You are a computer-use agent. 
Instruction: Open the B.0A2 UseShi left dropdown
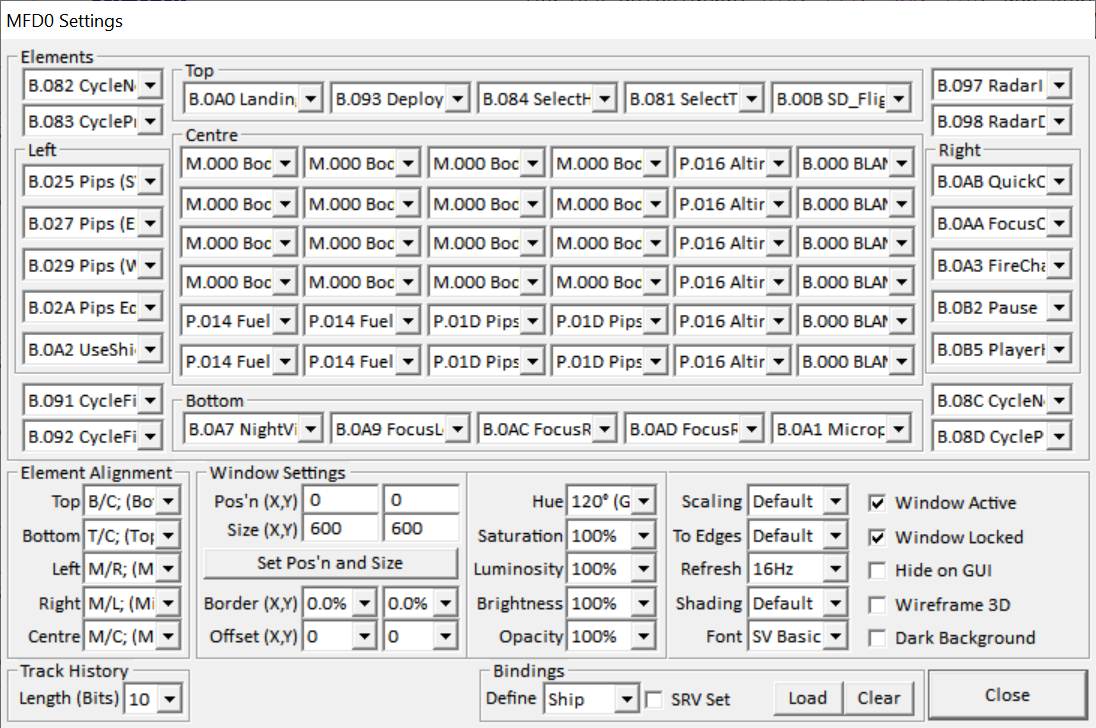click(x=92, y=349)
